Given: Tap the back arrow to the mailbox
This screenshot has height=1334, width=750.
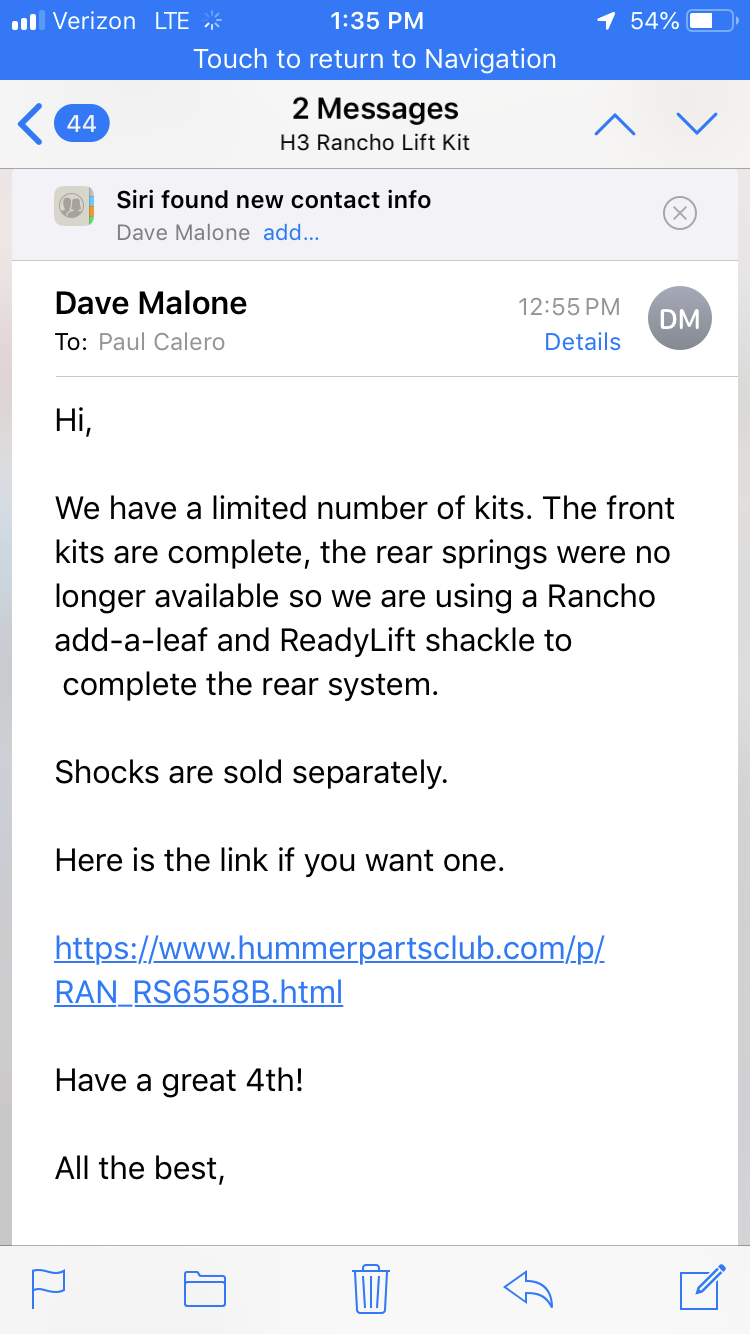Looking at the screenshot, I should [x=30, y=124].
